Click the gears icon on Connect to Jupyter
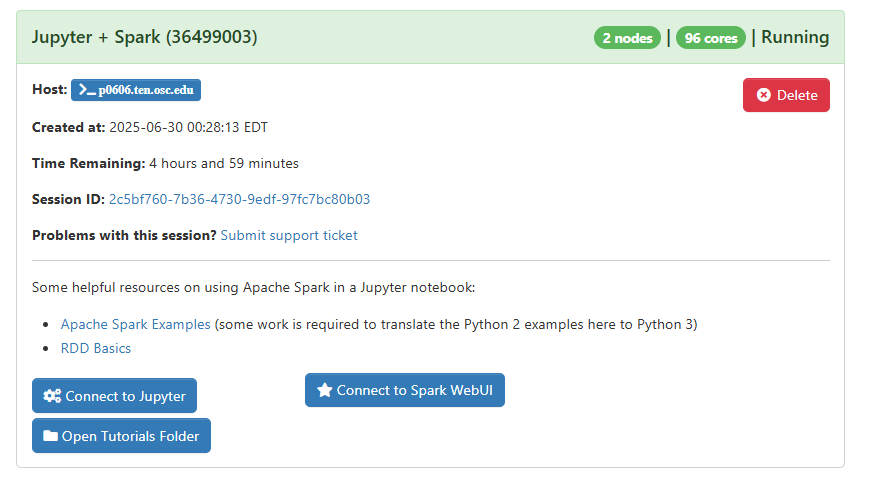894x484 pixels. click(52, 396)
